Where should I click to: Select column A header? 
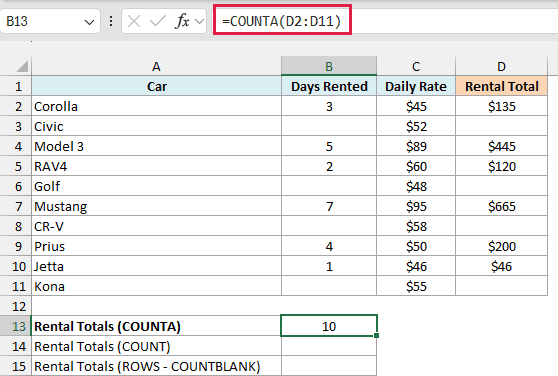(156, 66)
